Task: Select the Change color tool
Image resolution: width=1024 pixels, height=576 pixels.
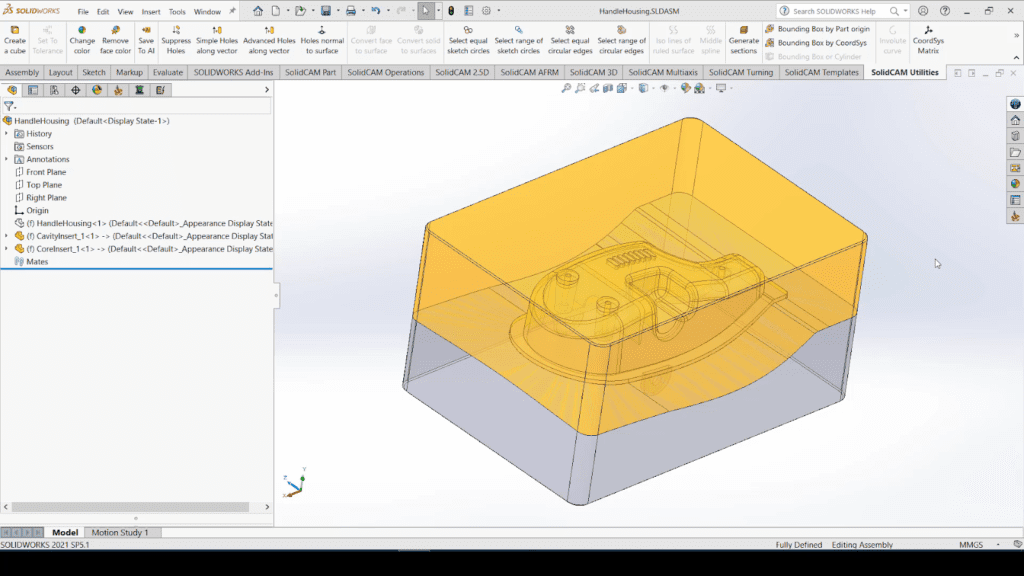Action: coord(82,40)
